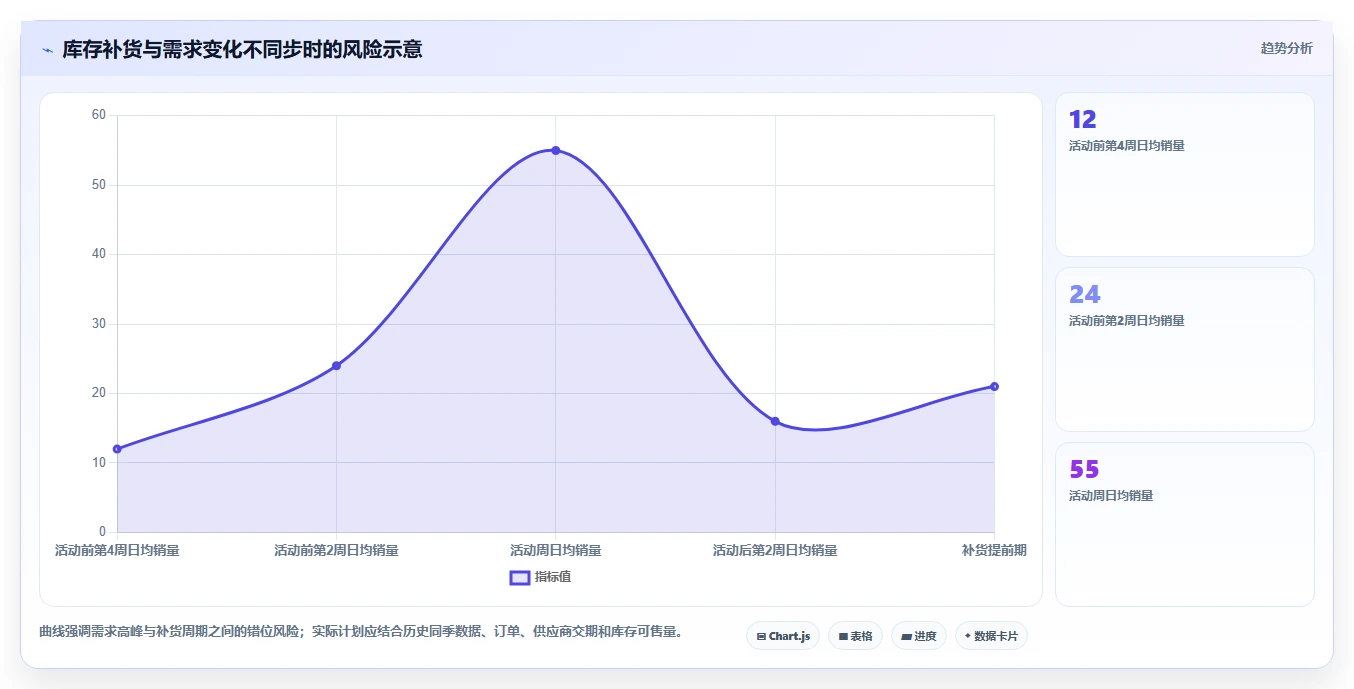1354x689 pixels.
Task: Click the y-axis value 30
Action: pos(98,324)
